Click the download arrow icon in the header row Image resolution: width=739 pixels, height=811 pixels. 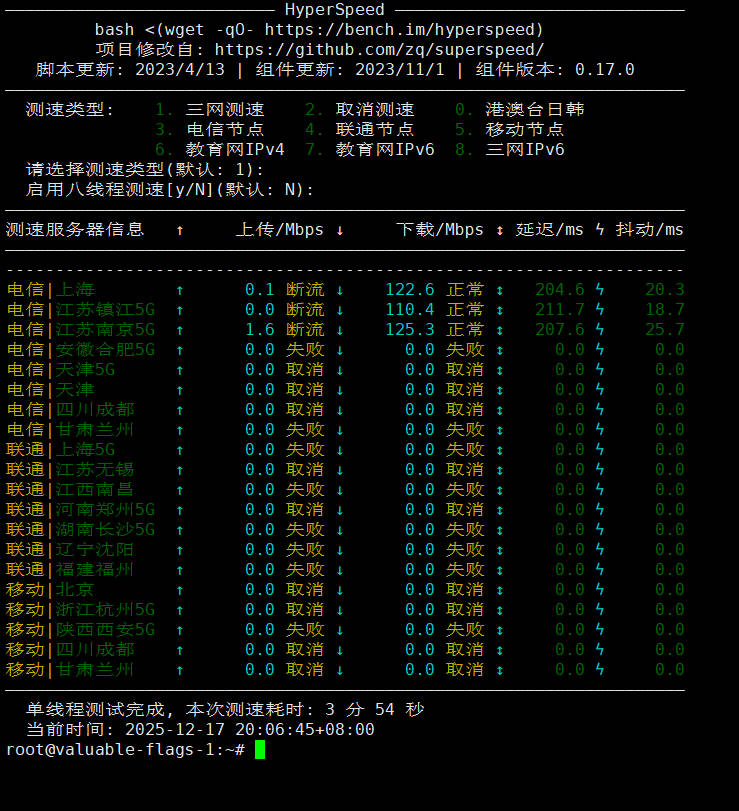pos(340,230)
